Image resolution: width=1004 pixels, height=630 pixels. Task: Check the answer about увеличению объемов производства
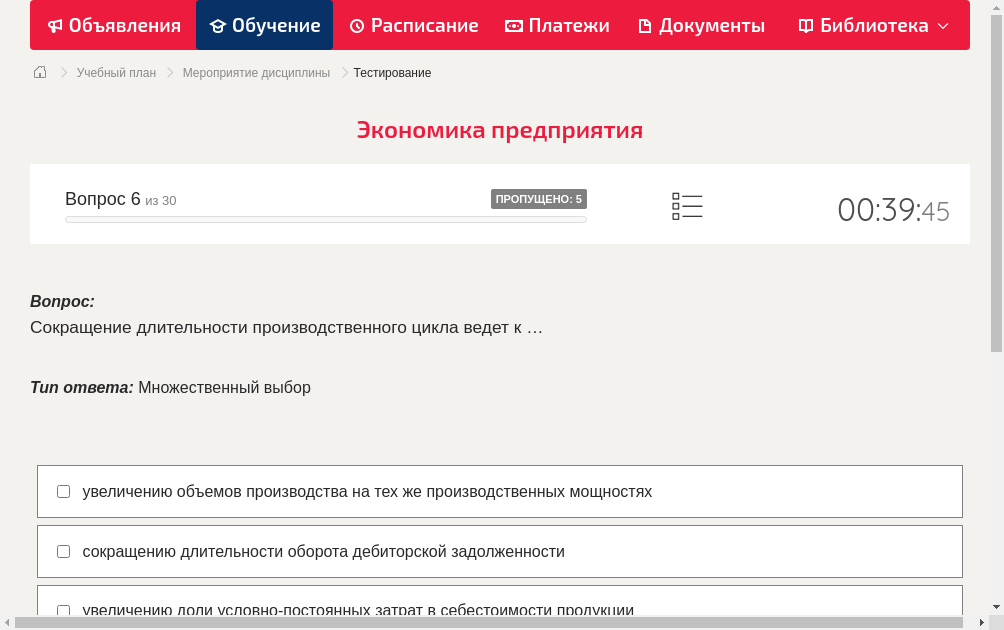tap(63, 491)
